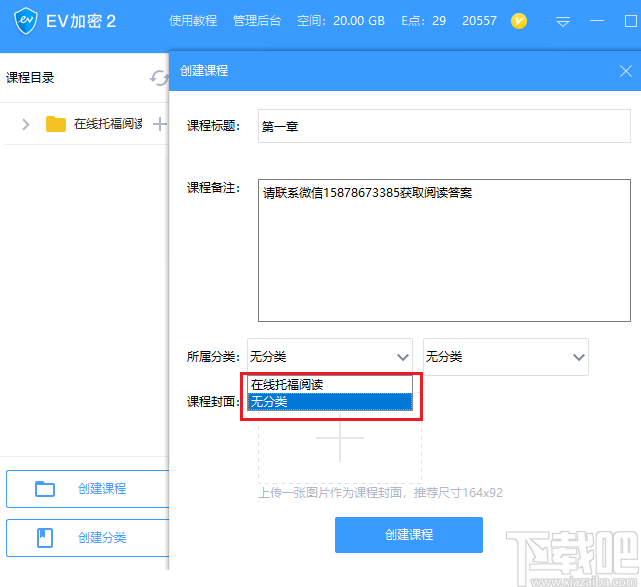Open the title bar dropdown menu icon
The width and height of the screenshot is (641, 587).
pos(563,21)
